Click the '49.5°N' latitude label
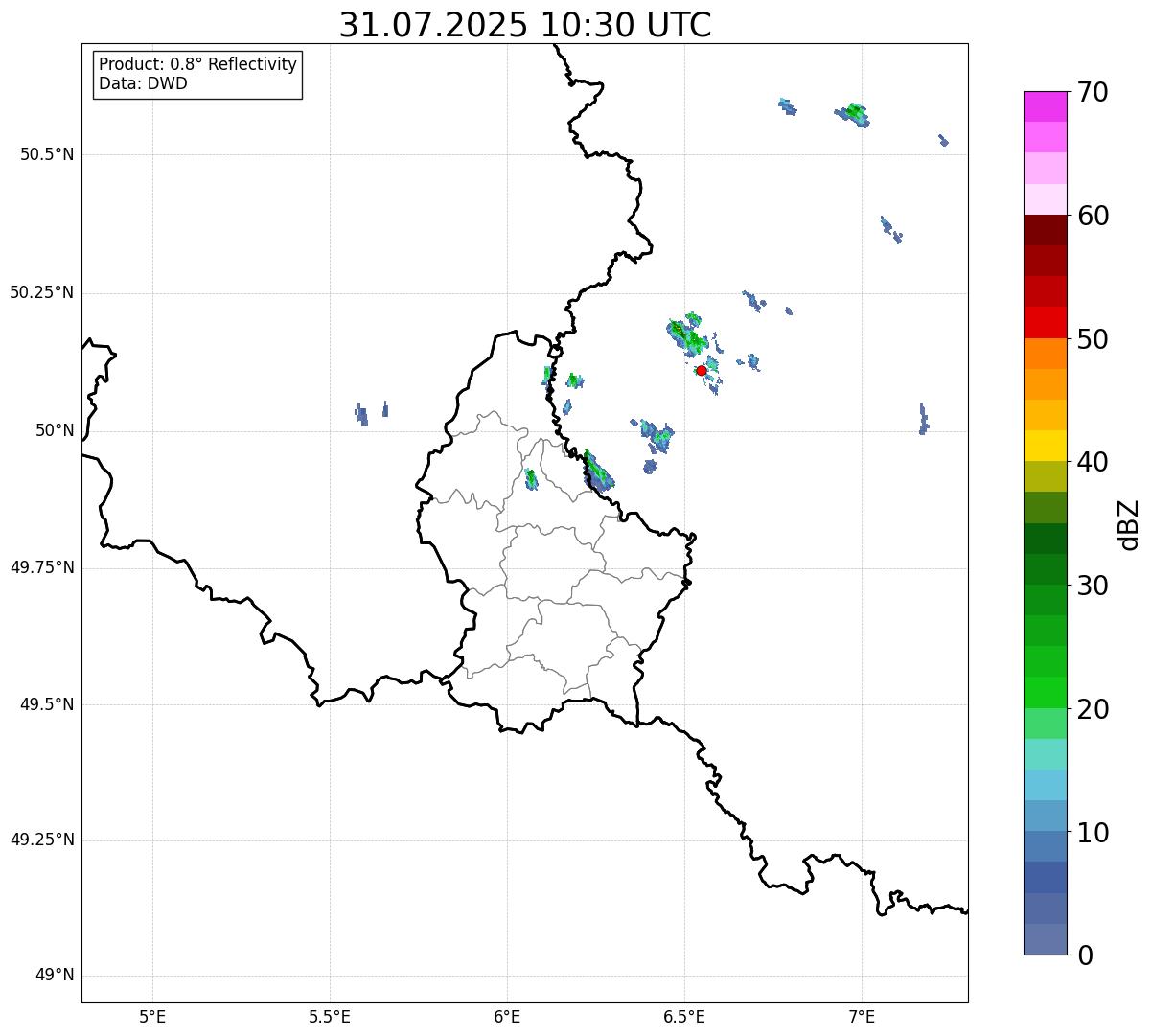The image size is (1152, 1036). tap(47, 704)
